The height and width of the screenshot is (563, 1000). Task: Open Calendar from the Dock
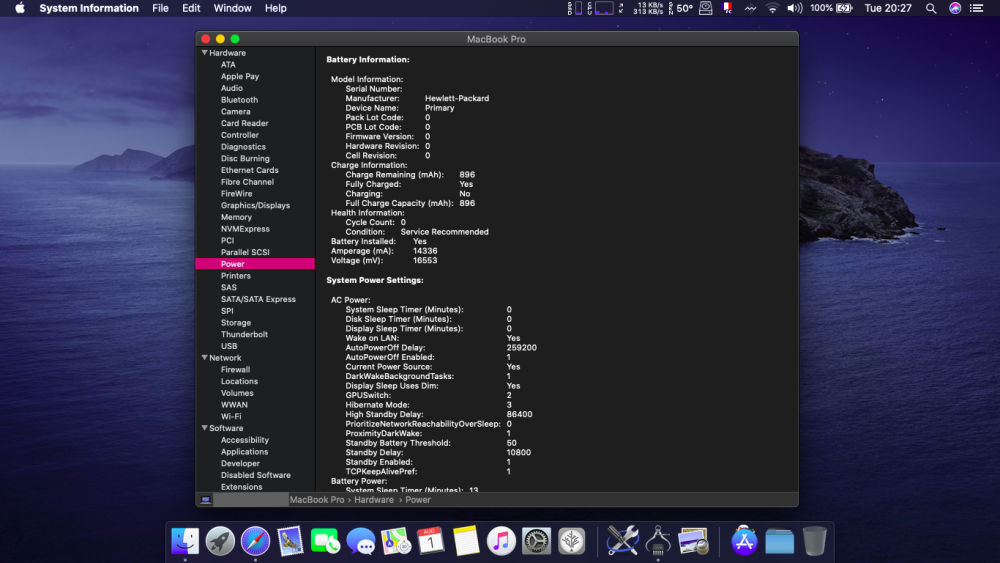coord(430,541)
